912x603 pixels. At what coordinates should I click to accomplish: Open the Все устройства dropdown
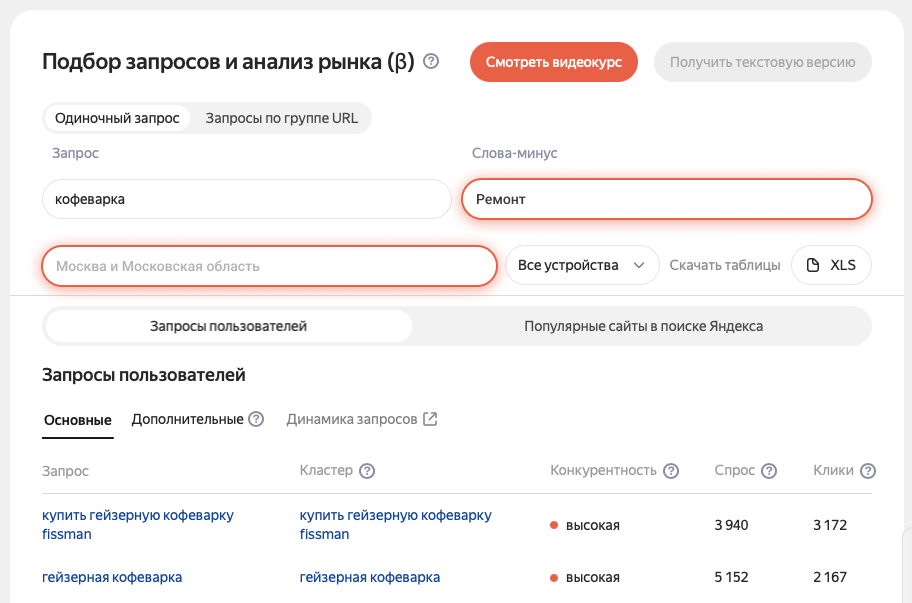click(x=583, y=265)
